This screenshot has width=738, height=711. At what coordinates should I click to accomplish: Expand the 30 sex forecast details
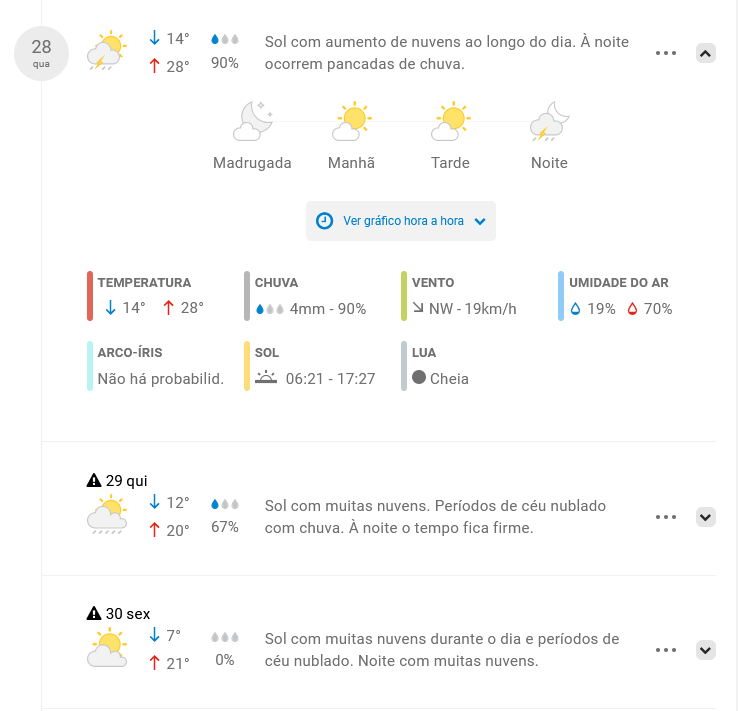pos(706,650)
